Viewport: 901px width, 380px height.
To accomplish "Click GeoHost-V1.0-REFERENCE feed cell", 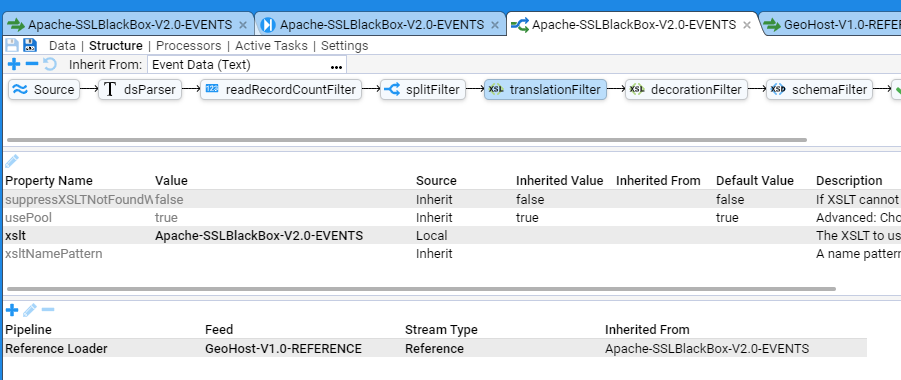I will 283,348.
